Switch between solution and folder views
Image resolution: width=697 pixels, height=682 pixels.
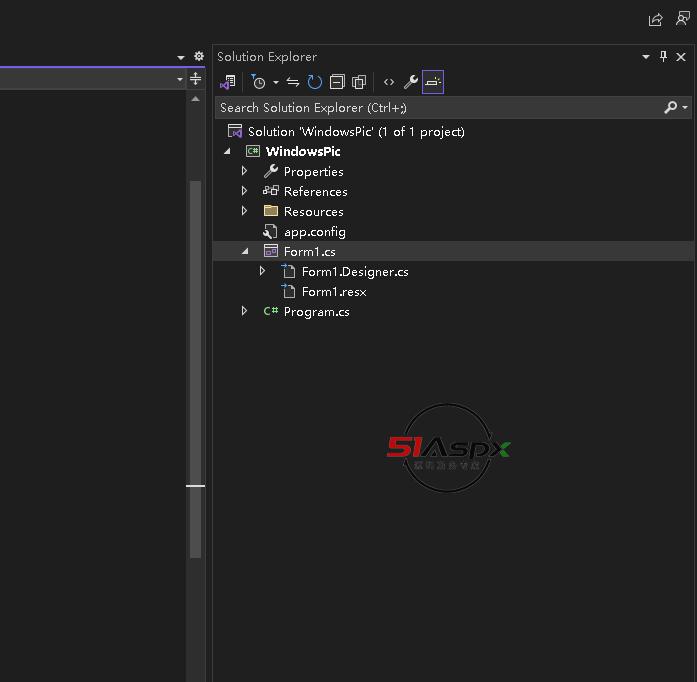pyautogui.click(x=228, y=82)
